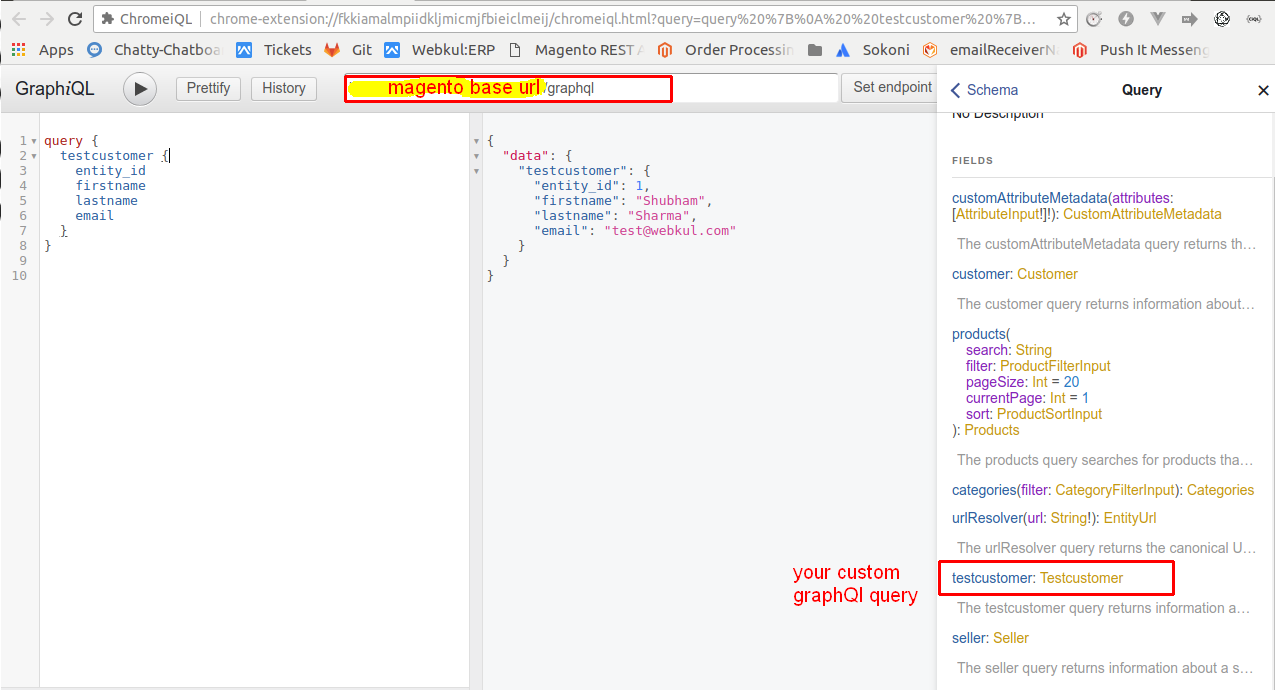Open the Vue devtools extension icon
This screenshot has width=1275, height=690.
[1157, 19]
